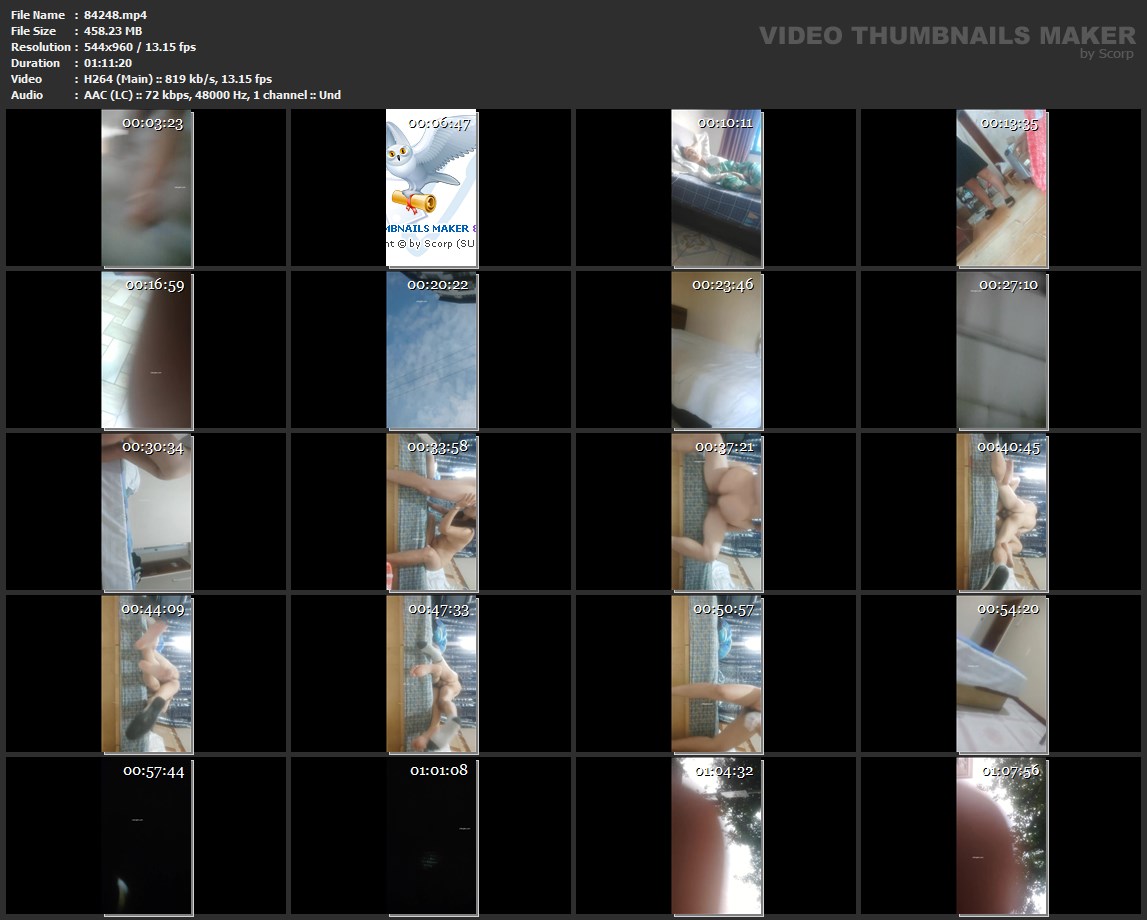Select the thumbnail stamped 00:16:59
Image resolution: width=1147 pixels, height=920 pixels.
tap(147, 350)
